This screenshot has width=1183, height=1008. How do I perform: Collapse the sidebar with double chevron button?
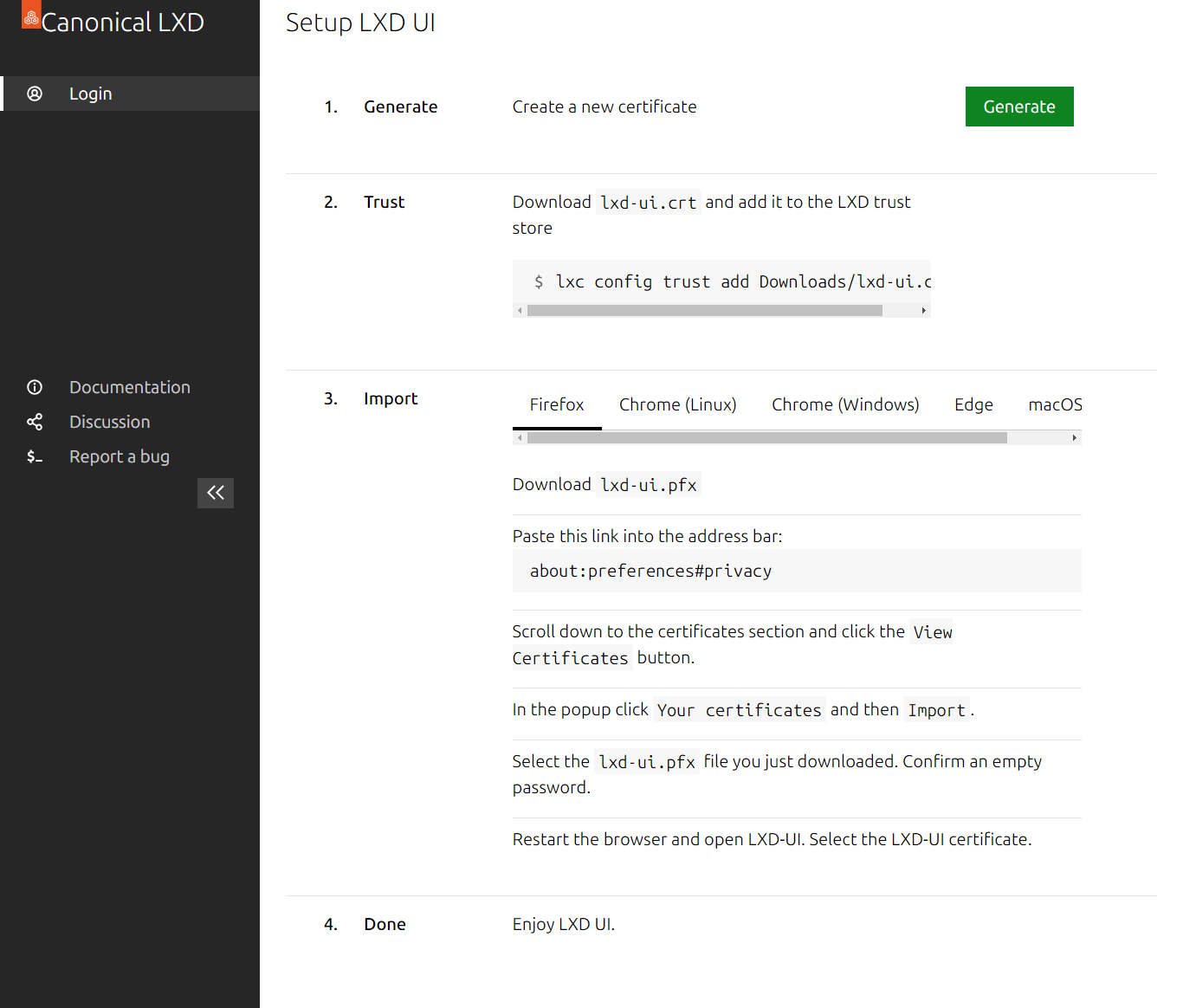[216, 493]
